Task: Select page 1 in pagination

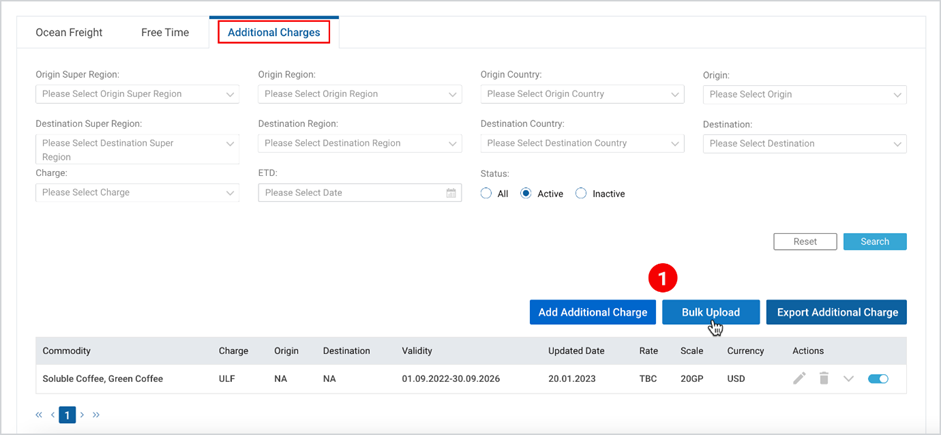Action: click(67, 415)
